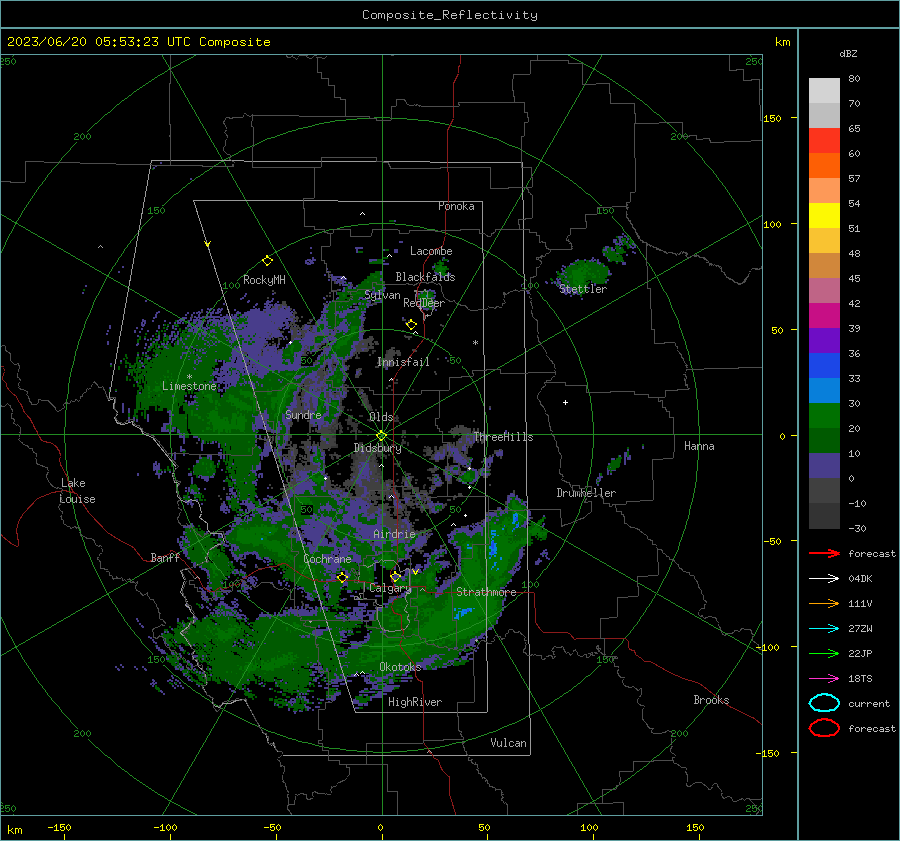
Task: Select the blue 33-36 dBZ swatch
Action: coord(824,366)
